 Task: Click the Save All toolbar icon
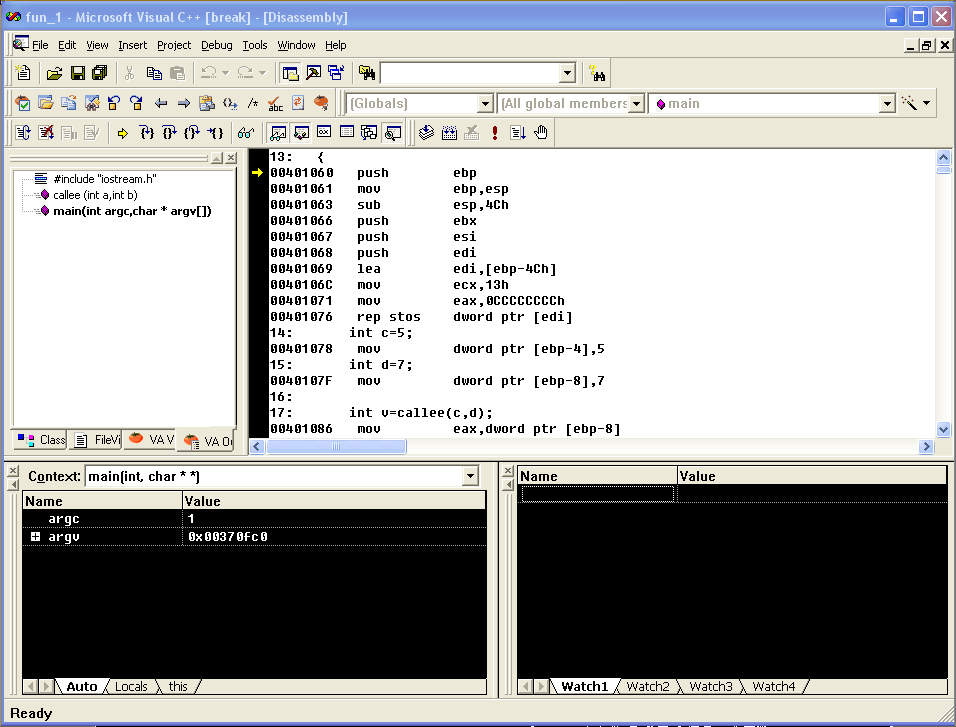[x=99, y=73]
